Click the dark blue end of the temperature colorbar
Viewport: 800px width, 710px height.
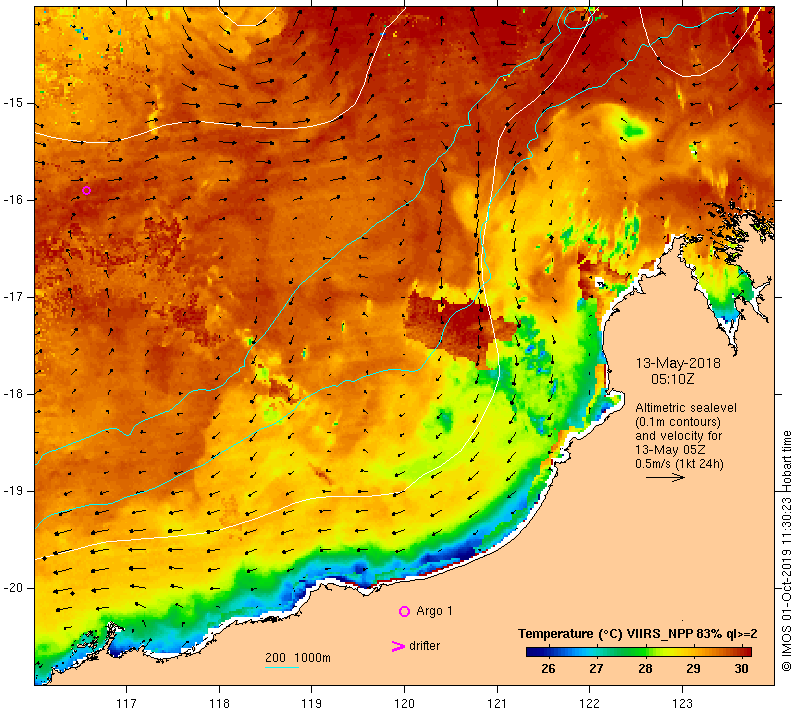coord(533,651)
